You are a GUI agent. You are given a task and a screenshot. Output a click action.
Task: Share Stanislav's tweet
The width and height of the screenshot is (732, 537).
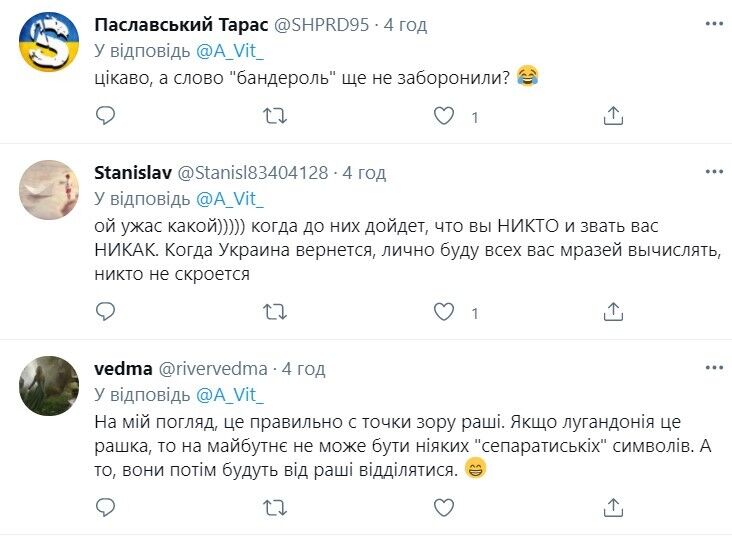pyautogui.click(x=613, y=313)
